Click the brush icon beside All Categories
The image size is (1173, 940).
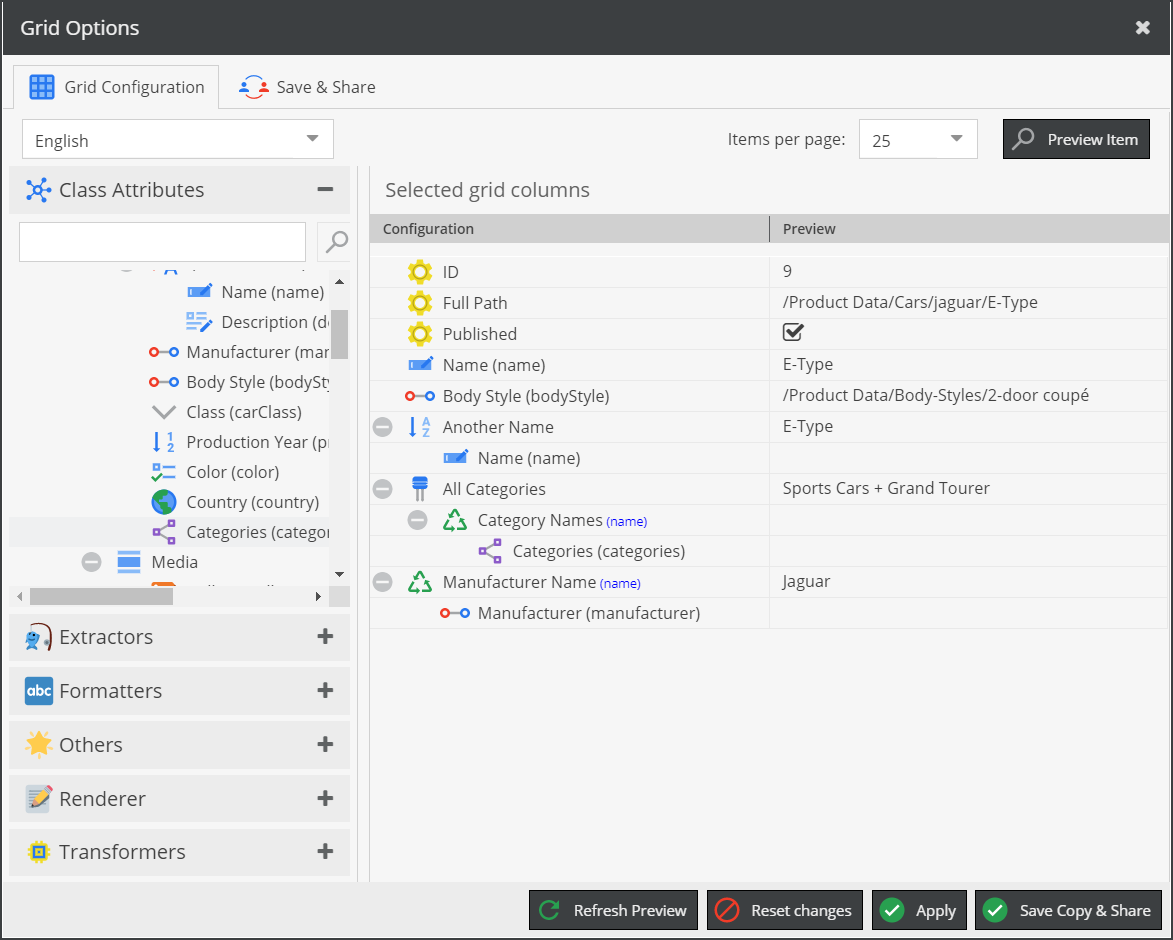420,489
